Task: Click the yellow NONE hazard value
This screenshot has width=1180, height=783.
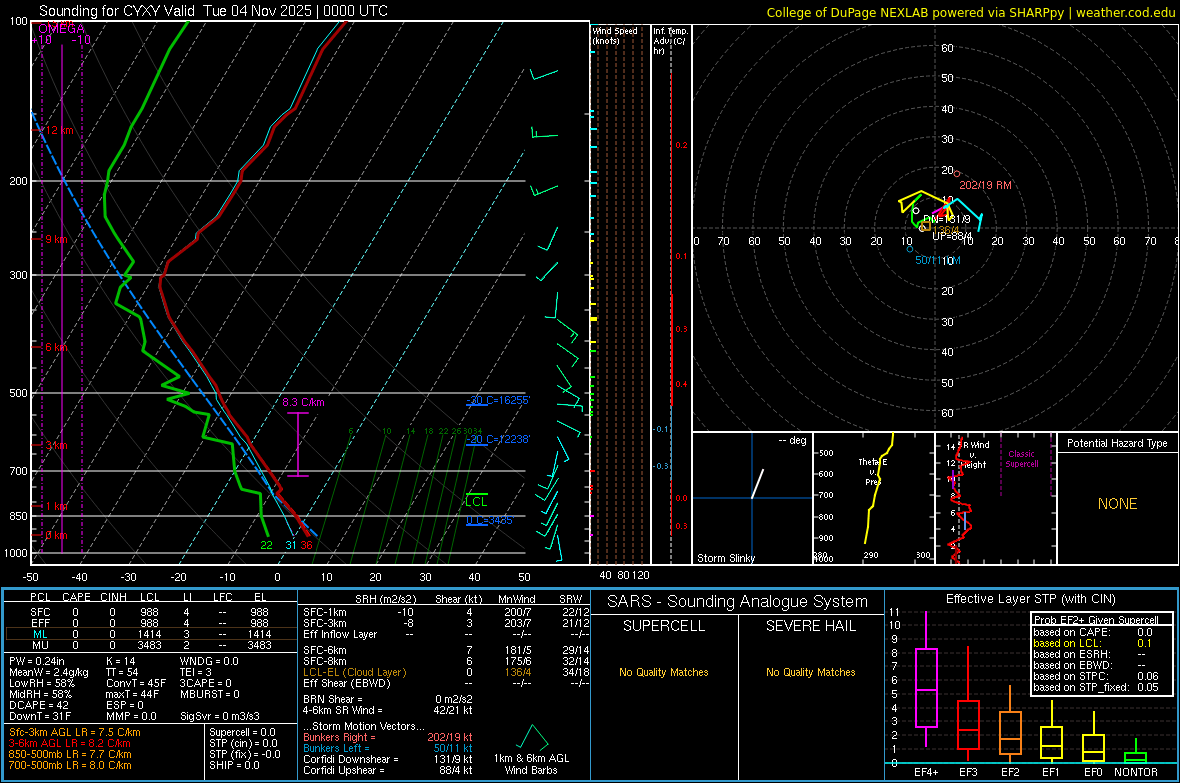Action: [x=1118, y=504]
